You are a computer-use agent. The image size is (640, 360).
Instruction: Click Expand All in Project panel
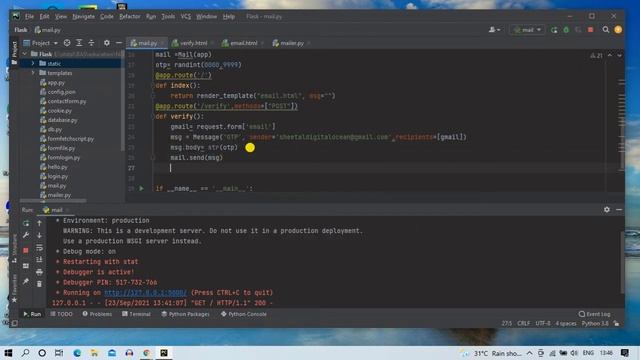[79, 43]
